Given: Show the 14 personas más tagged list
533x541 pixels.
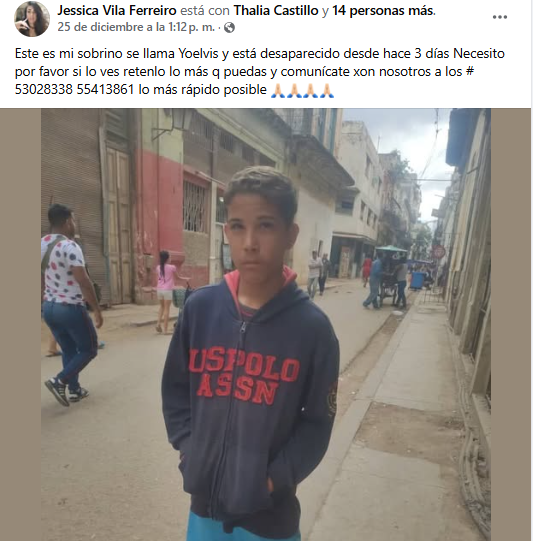Looking at the screenshot, I should [383, 10].
